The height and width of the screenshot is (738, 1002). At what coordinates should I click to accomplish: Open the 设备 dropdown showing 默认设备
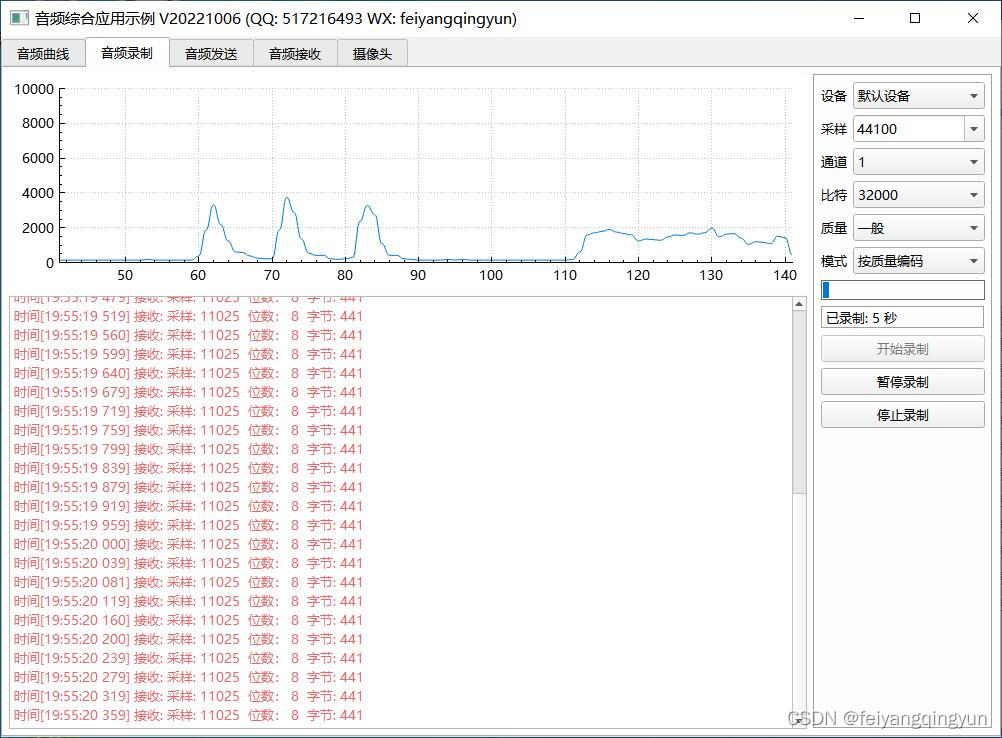pos(918,96)
